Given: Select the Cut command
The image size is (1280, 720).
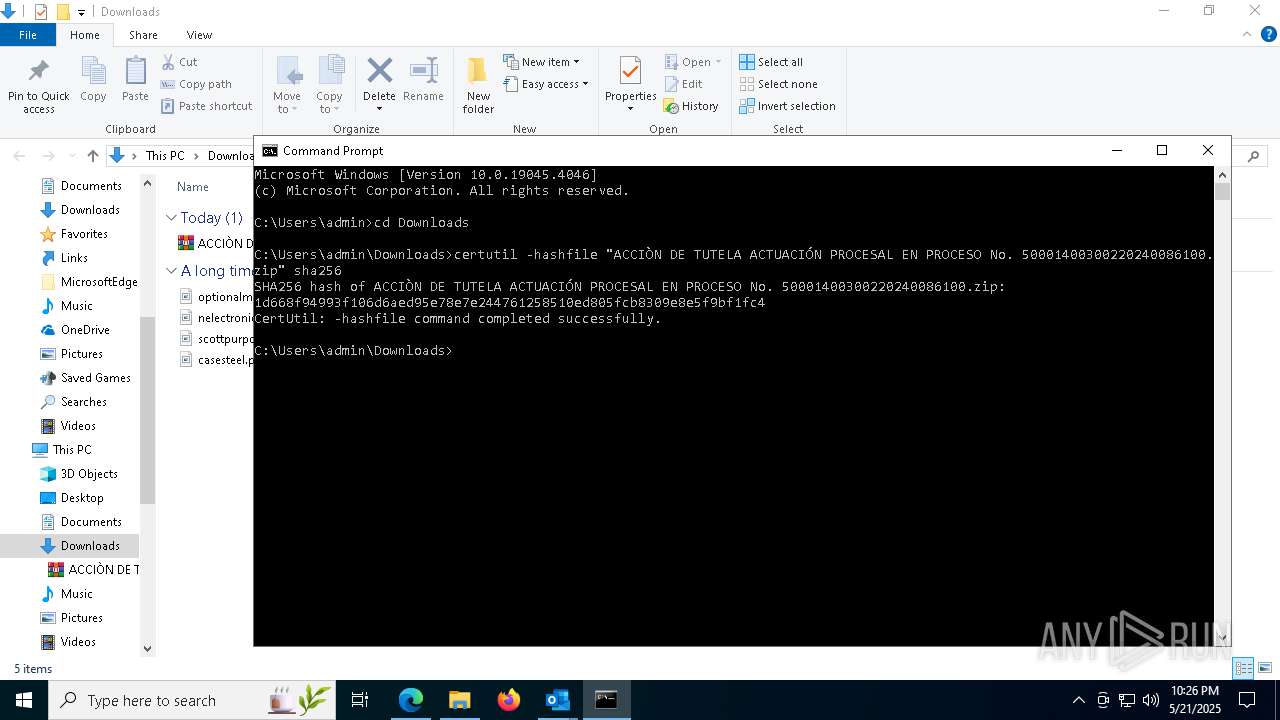Looking at the screenshot, I should point(179,62).
